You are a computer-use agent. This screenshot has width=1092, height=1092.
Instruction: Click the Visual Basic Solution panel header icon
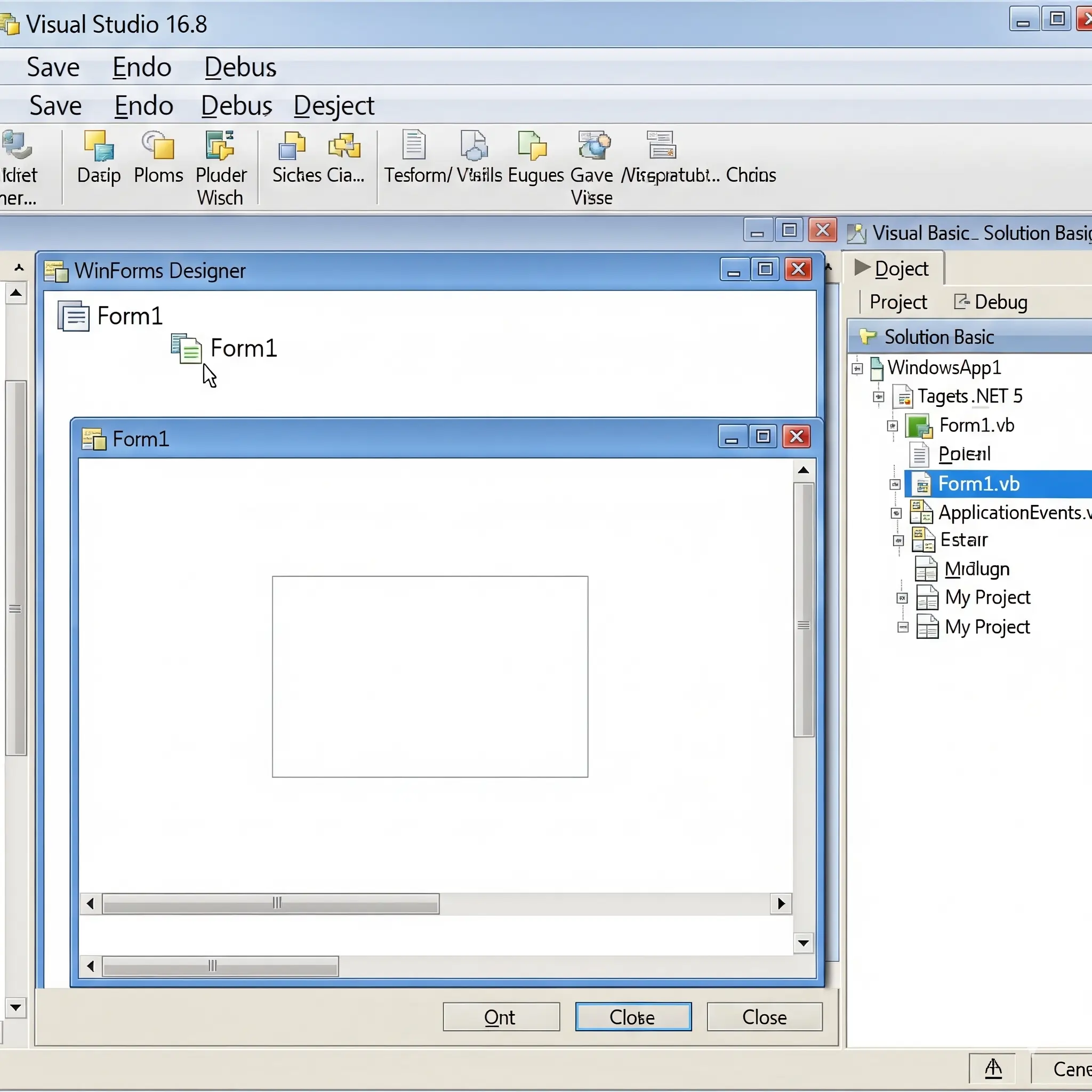[x=856, y=233]
